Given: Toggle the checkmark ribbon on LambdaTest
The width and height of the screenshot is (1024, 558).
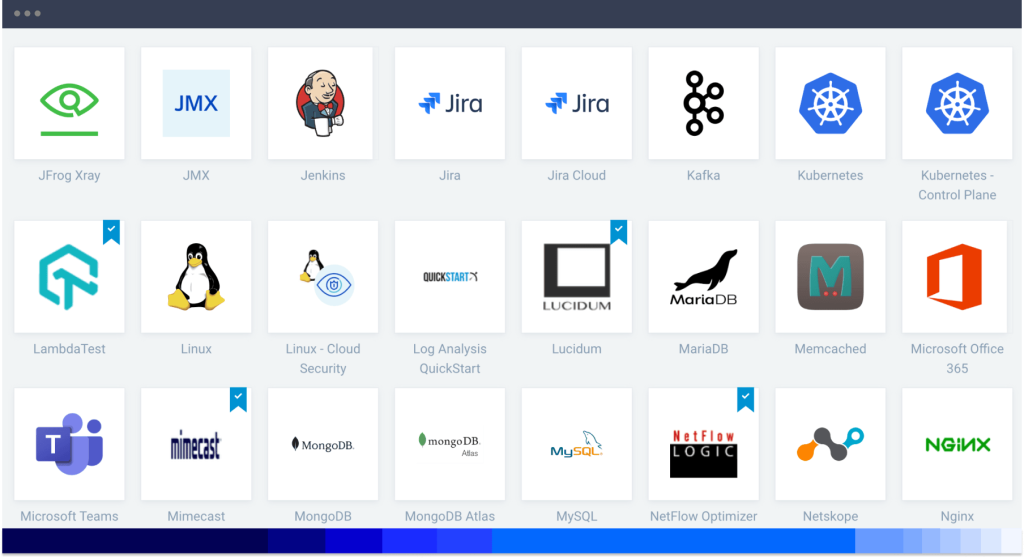Looking at the screenshot, I should [112, 231].
